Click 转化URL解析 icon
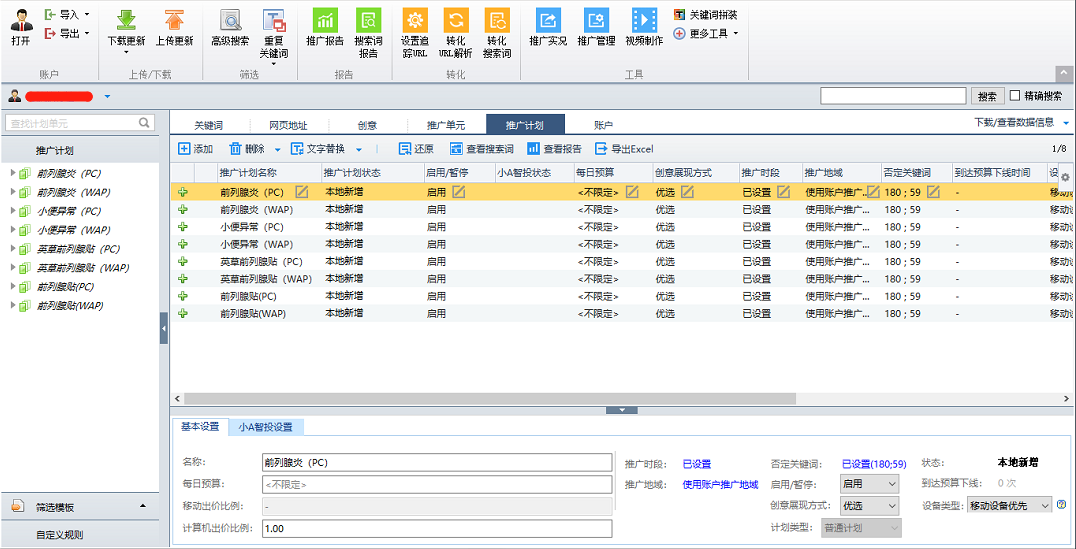Image resolution: width=1076 pixels, height=549 pixels. (x=455, y=19)
